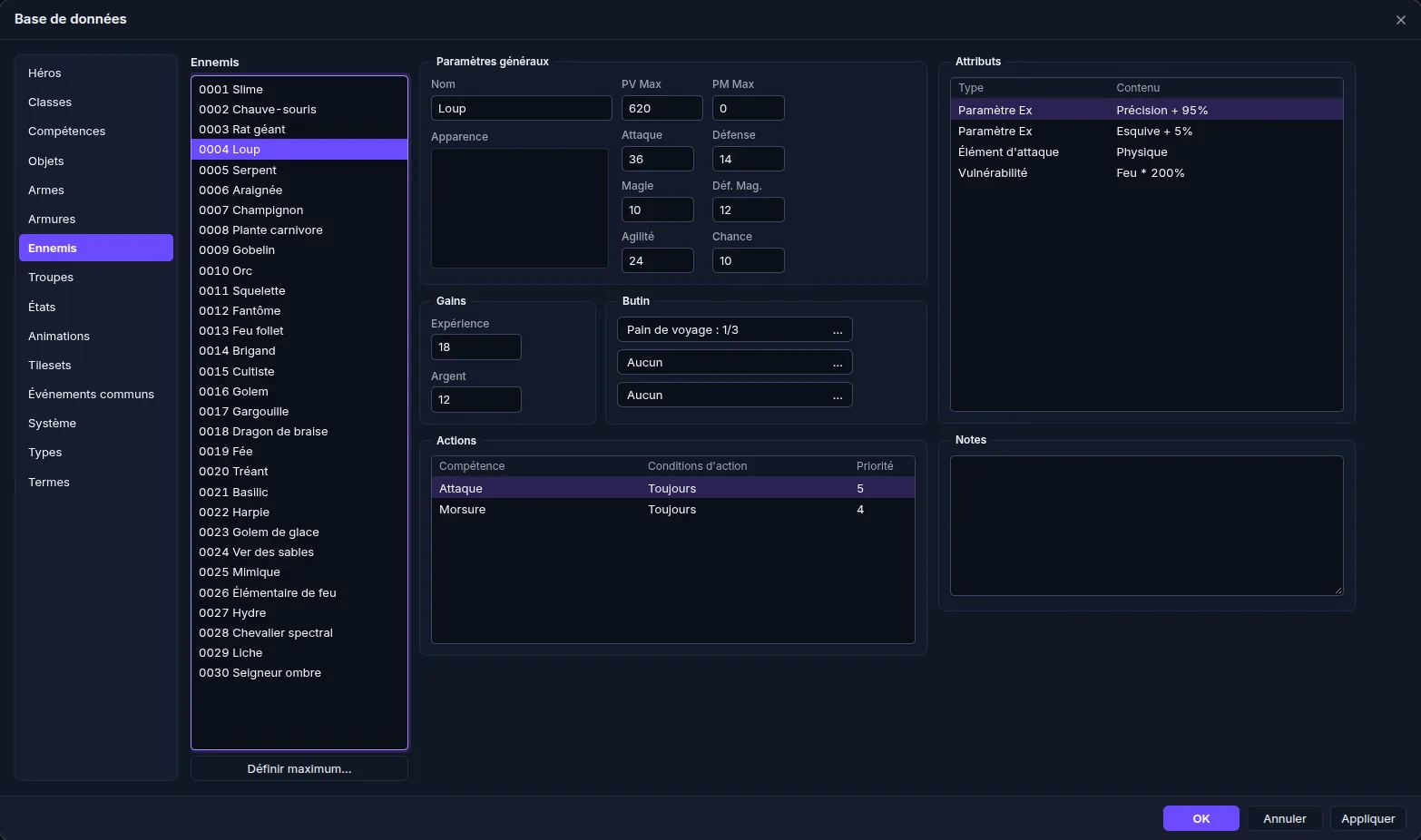Screen dimensions: 1421x840
Task: Select the Animations category
Action: [96, 336]
